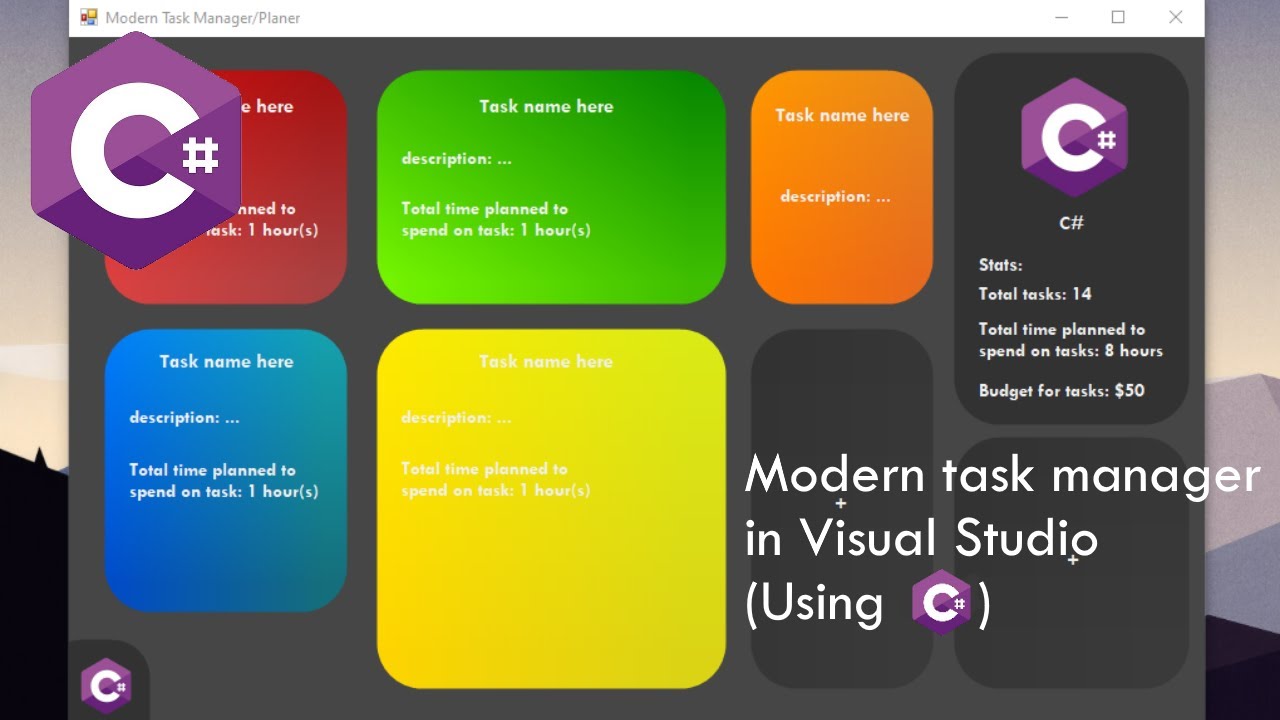Click the "Modern Task Manager/Planer" window title
The height and width of the screenshot is (720, 1280).
click(202, 18)
